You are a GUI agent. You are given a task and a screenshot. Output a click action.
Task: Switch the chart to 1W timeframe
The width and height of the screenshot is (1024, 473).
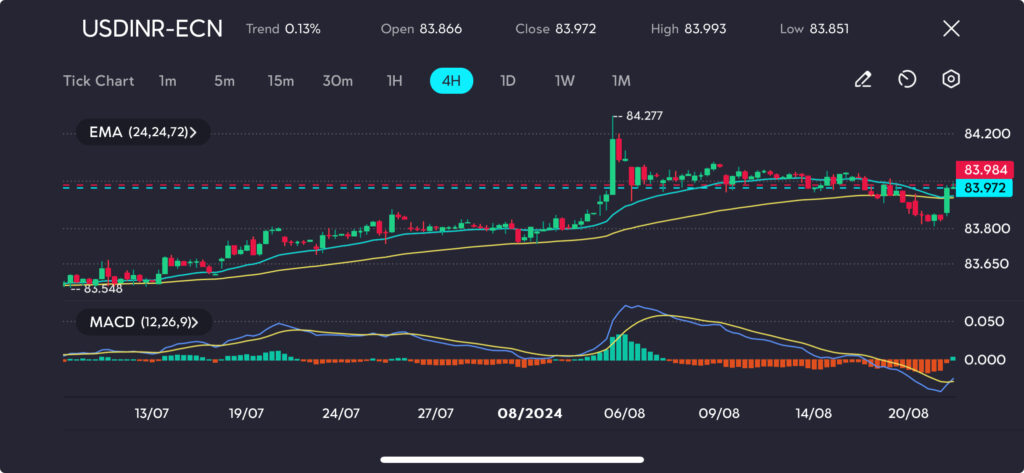(x=564, y=81)
